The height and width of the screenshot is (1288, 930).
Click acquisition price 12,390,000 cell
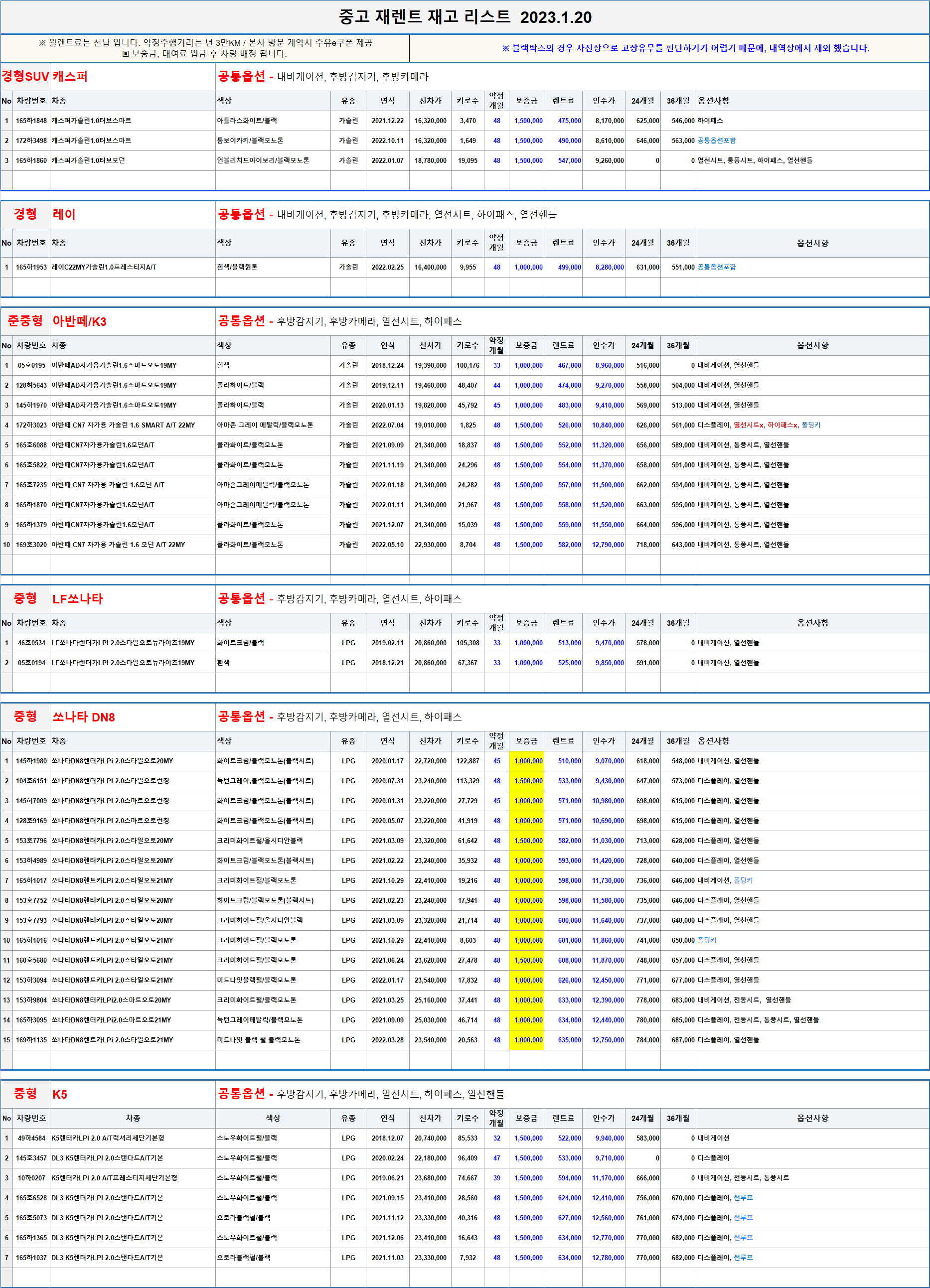604,1001
